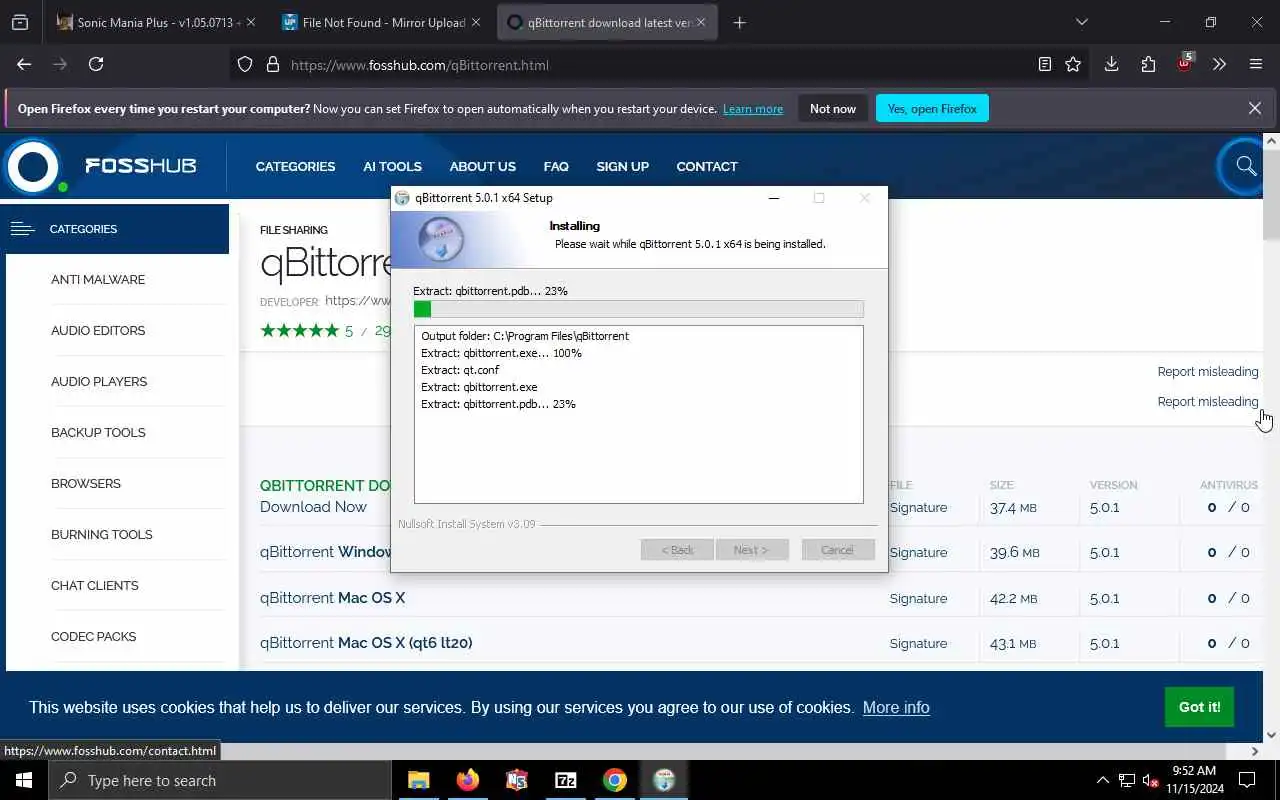Select the qBittorrent download tab
This screenshot has height=800, width=1280.
click(x=607, y=22)
